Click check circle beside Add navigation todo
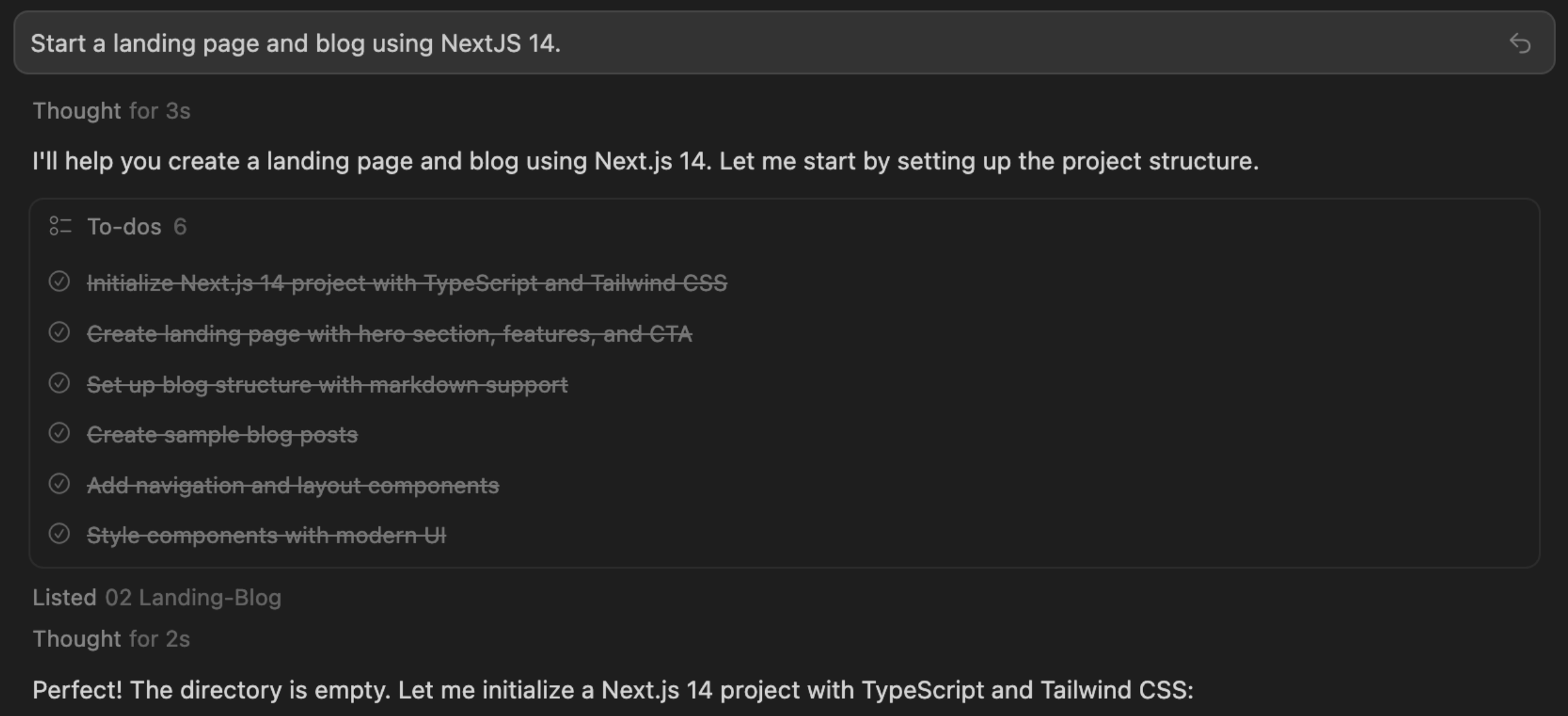Image resolution: width=1568 pixels, height=716 pixels. [59, 484]
